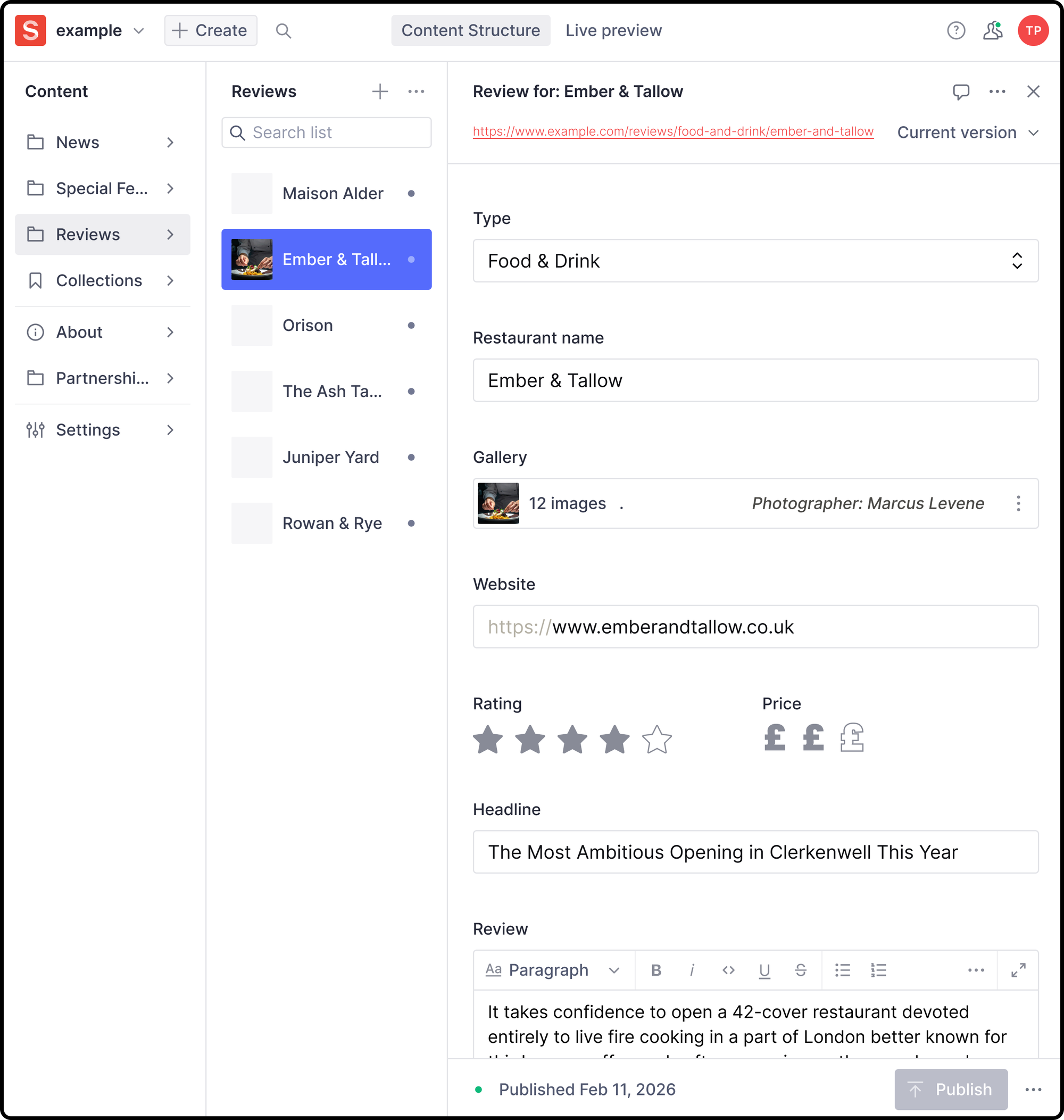Open Settings in content sidebar
The image size is (1064, 1120).
click(102, 430)
